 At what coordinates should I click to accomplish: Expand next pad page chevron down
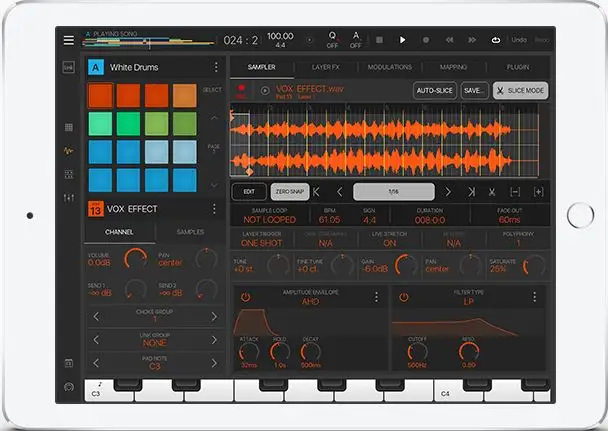pyautogui.click(x=213, y=184)
